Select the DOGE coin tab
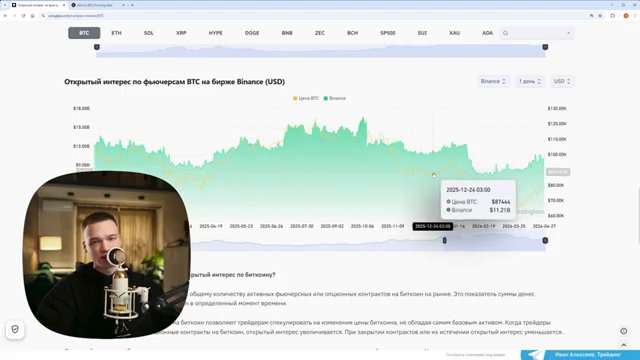Viewport: 640px width, 360px height. coord(252,33)
